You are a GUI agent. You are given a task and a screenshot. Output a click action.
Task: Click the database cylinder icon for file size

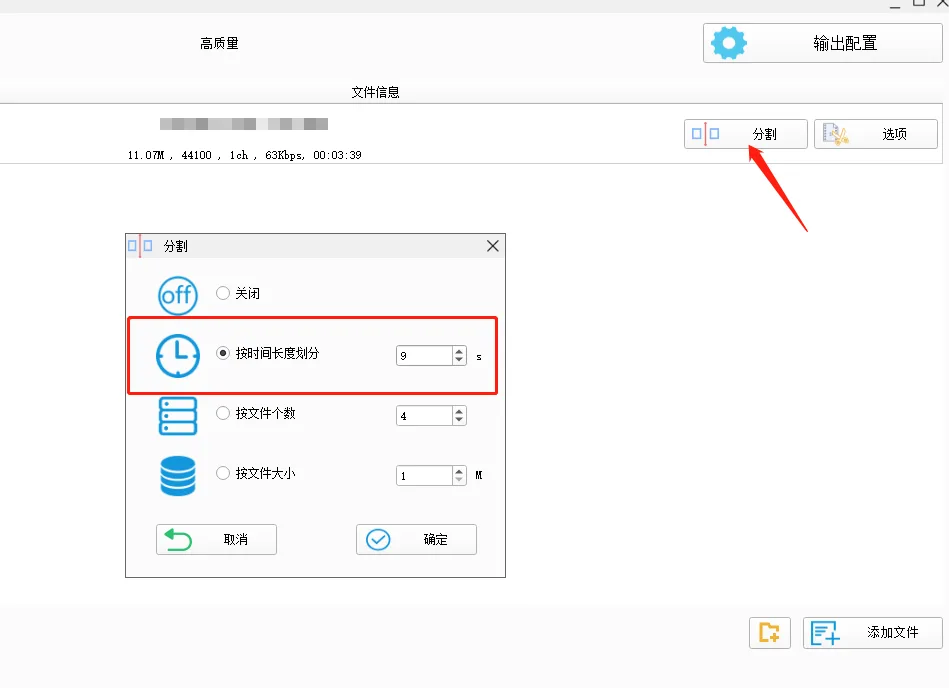click(177, 476)
